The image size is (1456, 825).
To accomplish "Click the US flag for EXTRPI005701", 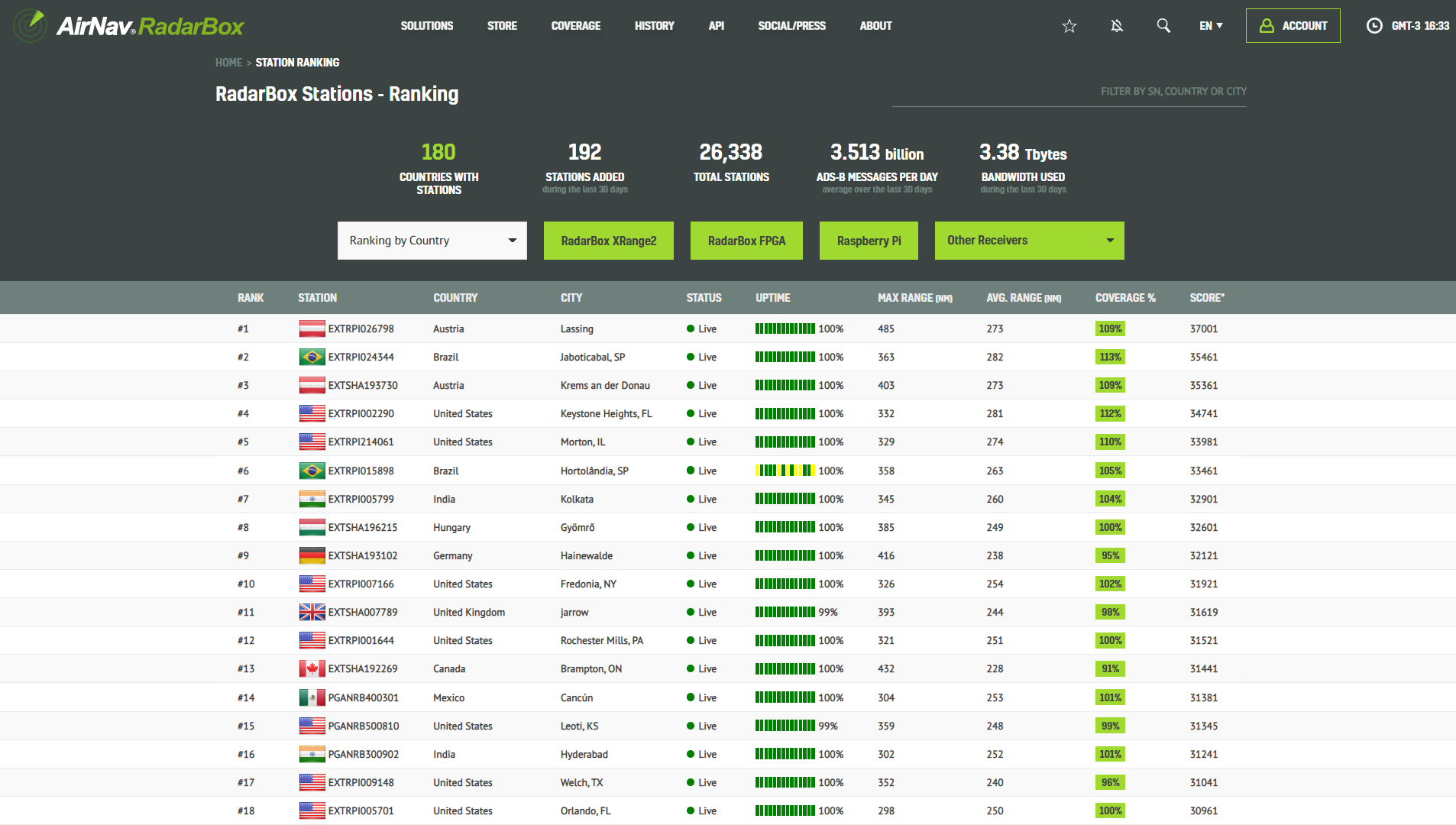I will pyautogui.click(x=312, y=811).
